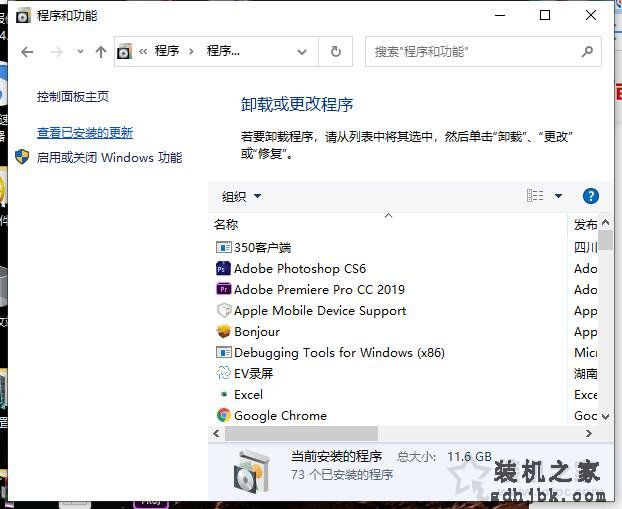Screen dimensions: 622x509
Task: Click the small Excel icon
Action: click(x=224, y=394)
